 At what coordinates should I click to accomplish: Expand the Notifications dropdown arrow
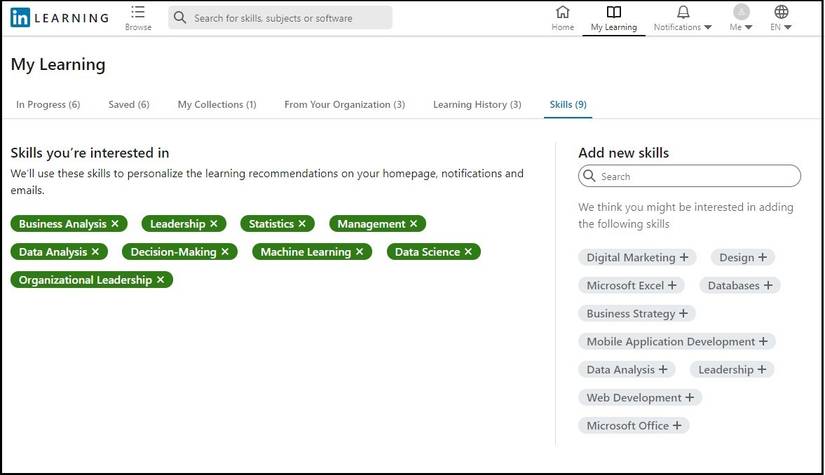(708, 27)
